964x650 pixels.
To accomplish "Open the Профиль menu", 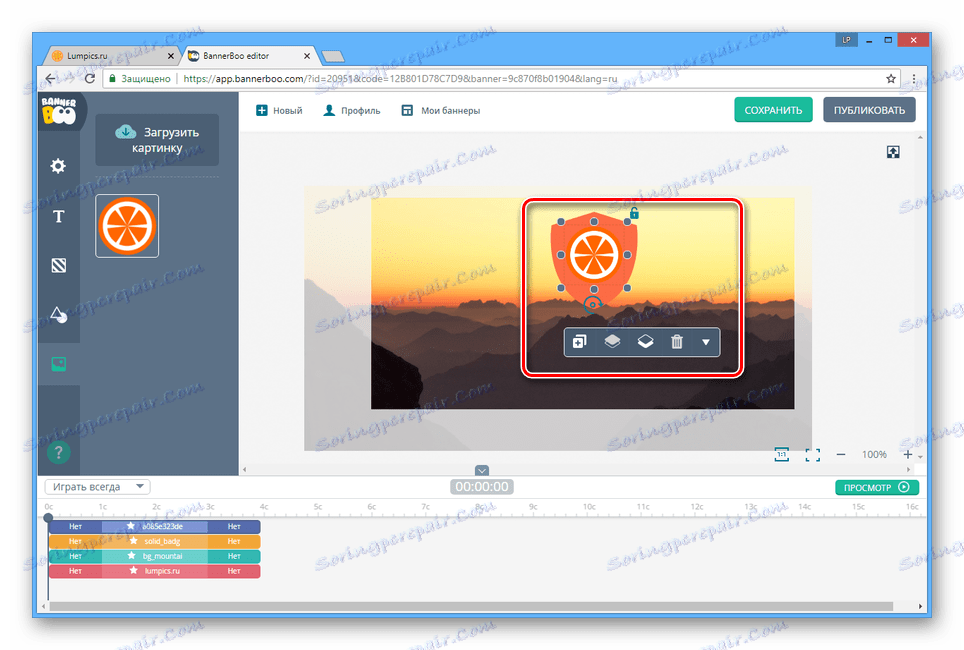I will pyautogui.click(x=352, y=111).
